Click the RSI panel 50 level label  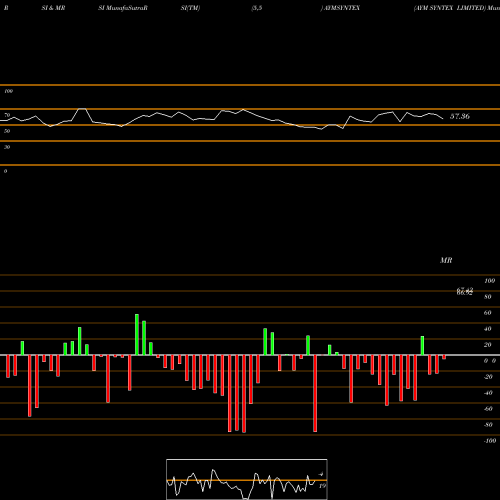(x=7, y=131)
